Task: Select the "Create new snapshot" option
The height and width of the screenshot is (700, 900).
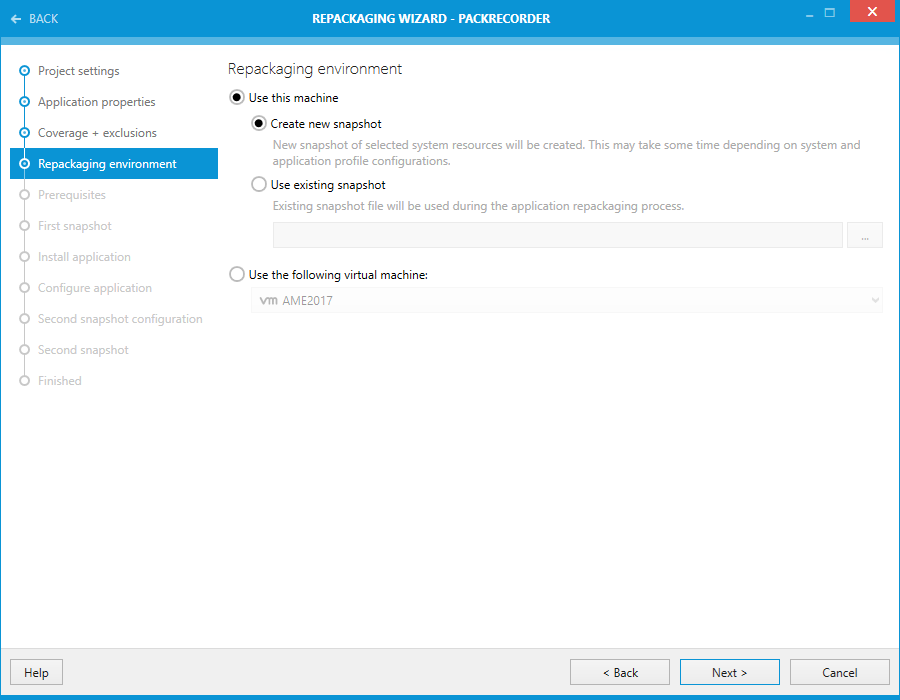Action: [258, 122]
